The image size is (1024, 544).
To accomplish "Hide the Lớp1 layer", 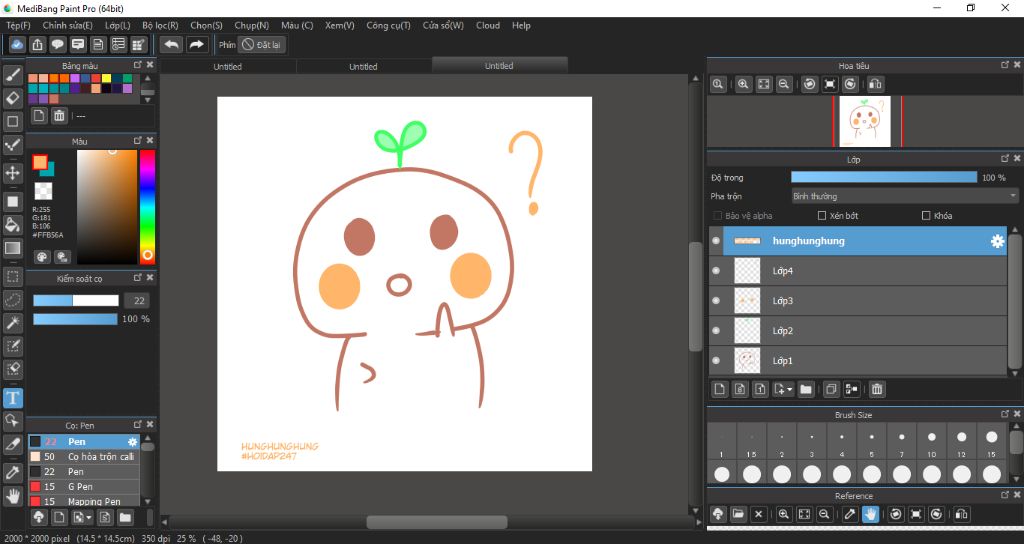I will tap(716, 360).
